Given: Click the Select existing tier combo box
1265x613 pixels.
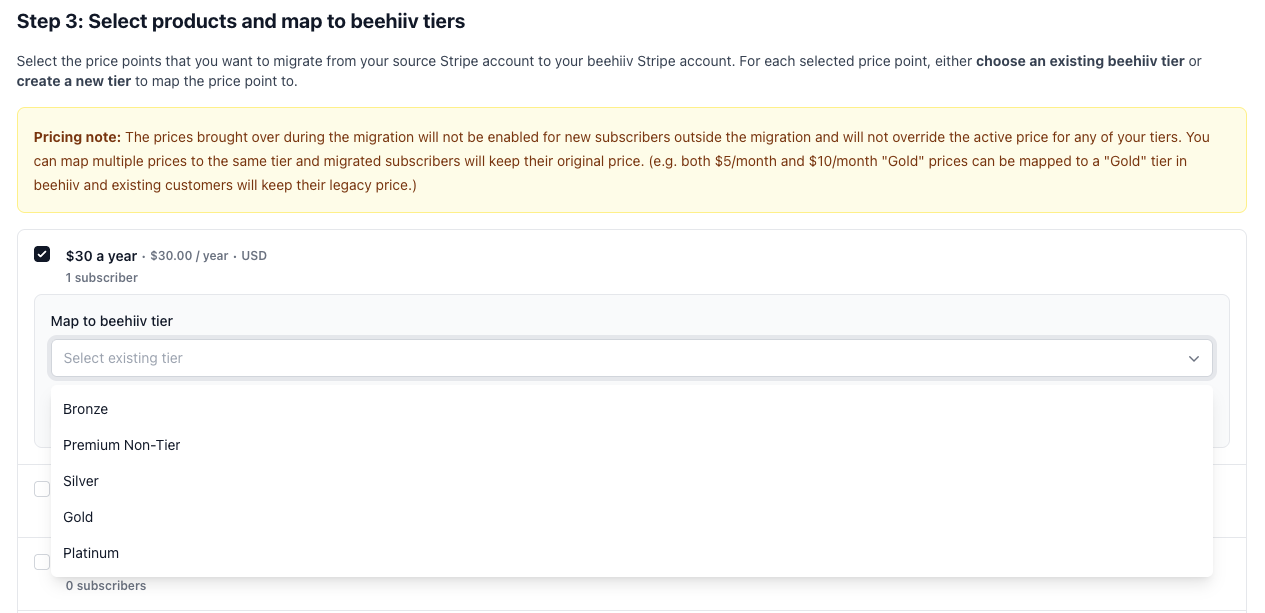Looking at the screenshot, I should (x=620, y=358).
